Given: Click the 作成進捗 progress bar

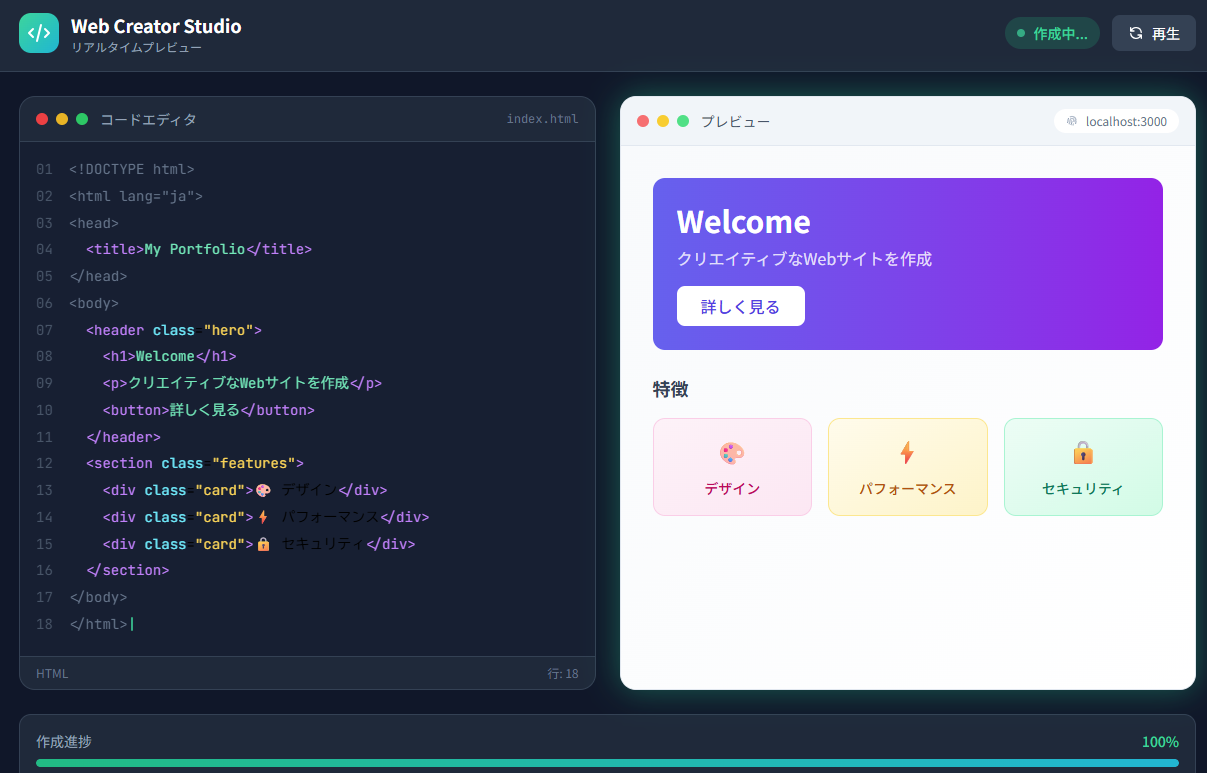Looking at the screenshot, I should point(607,762).
